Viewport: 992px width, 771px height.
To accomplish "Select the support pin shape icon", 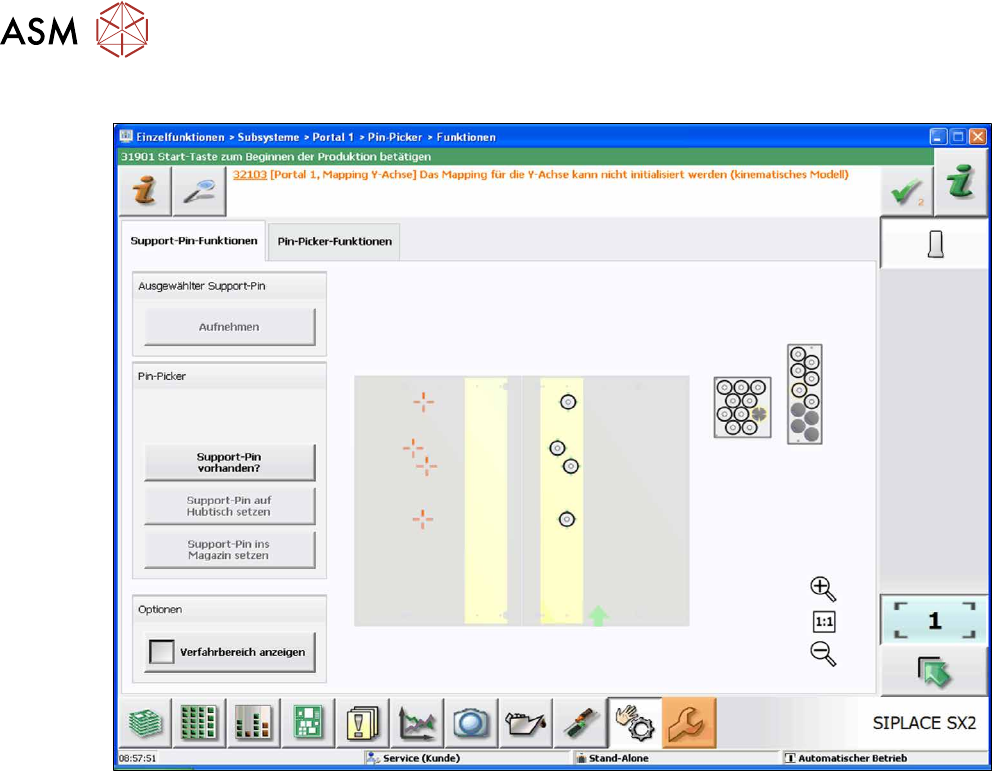I will (935, 244).
